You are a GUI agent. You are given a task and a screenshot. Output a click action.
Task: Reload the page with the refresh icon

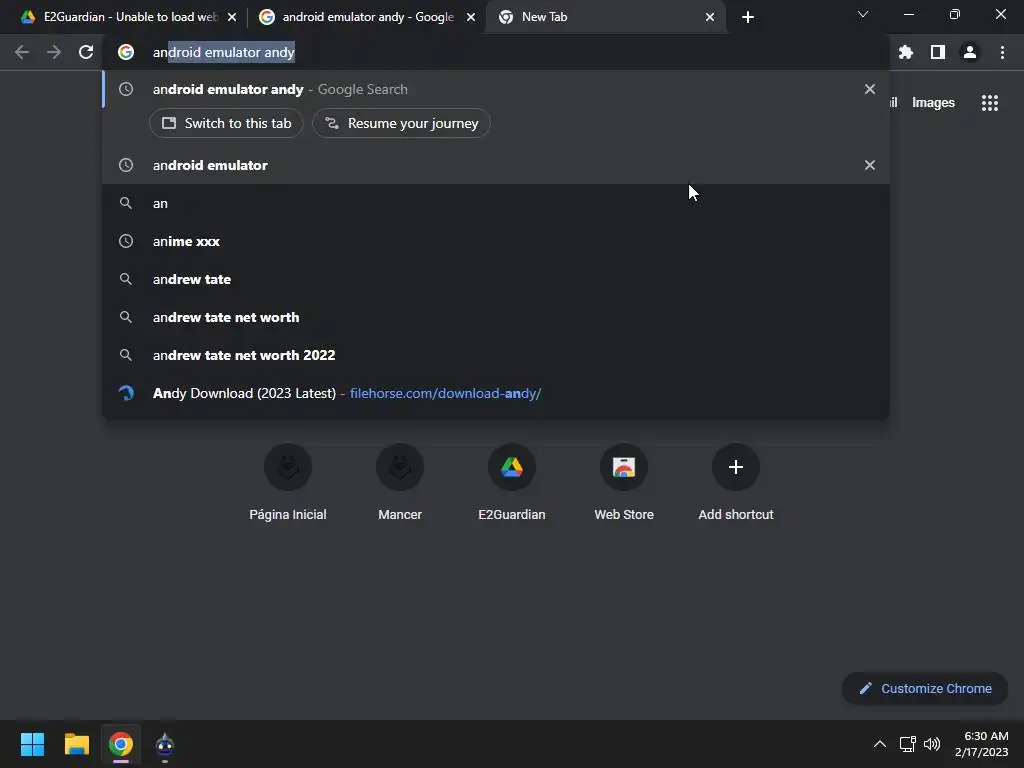coord(86,52)
